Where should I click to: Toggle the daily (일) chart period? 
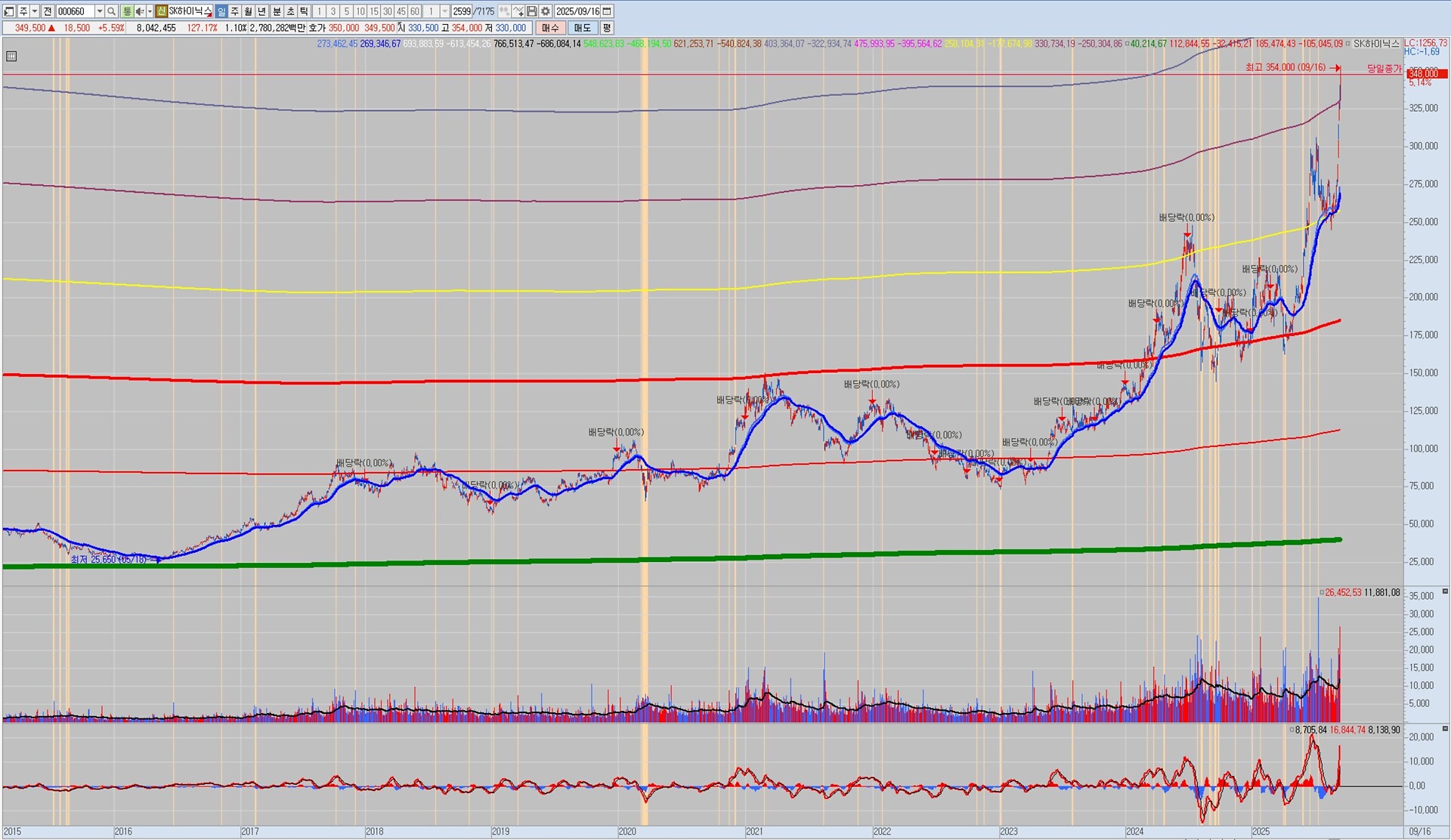click(x=221, y=11)
